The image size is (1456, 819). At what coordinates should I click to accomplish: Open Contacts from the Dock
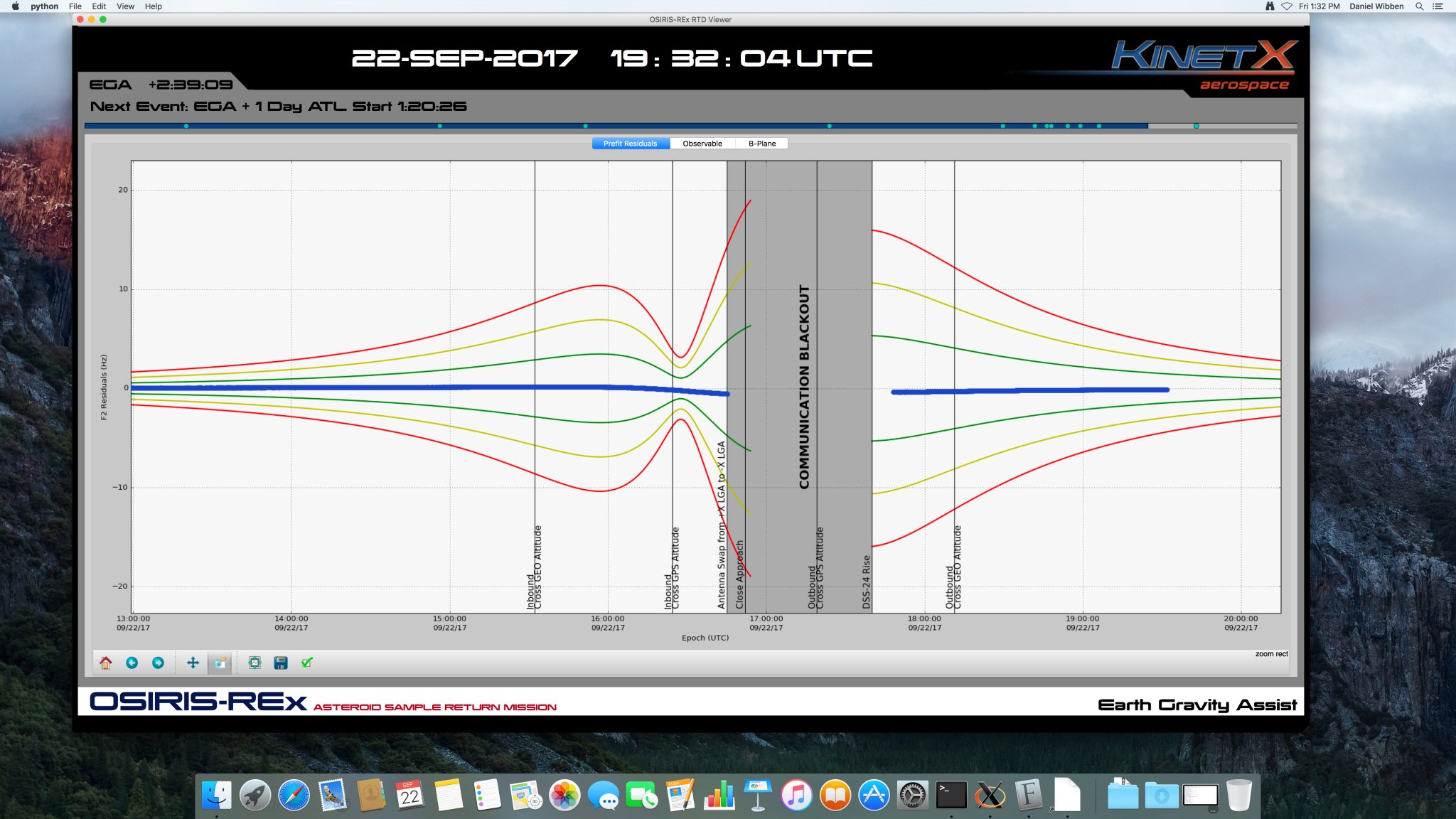[x=371, y=796]
